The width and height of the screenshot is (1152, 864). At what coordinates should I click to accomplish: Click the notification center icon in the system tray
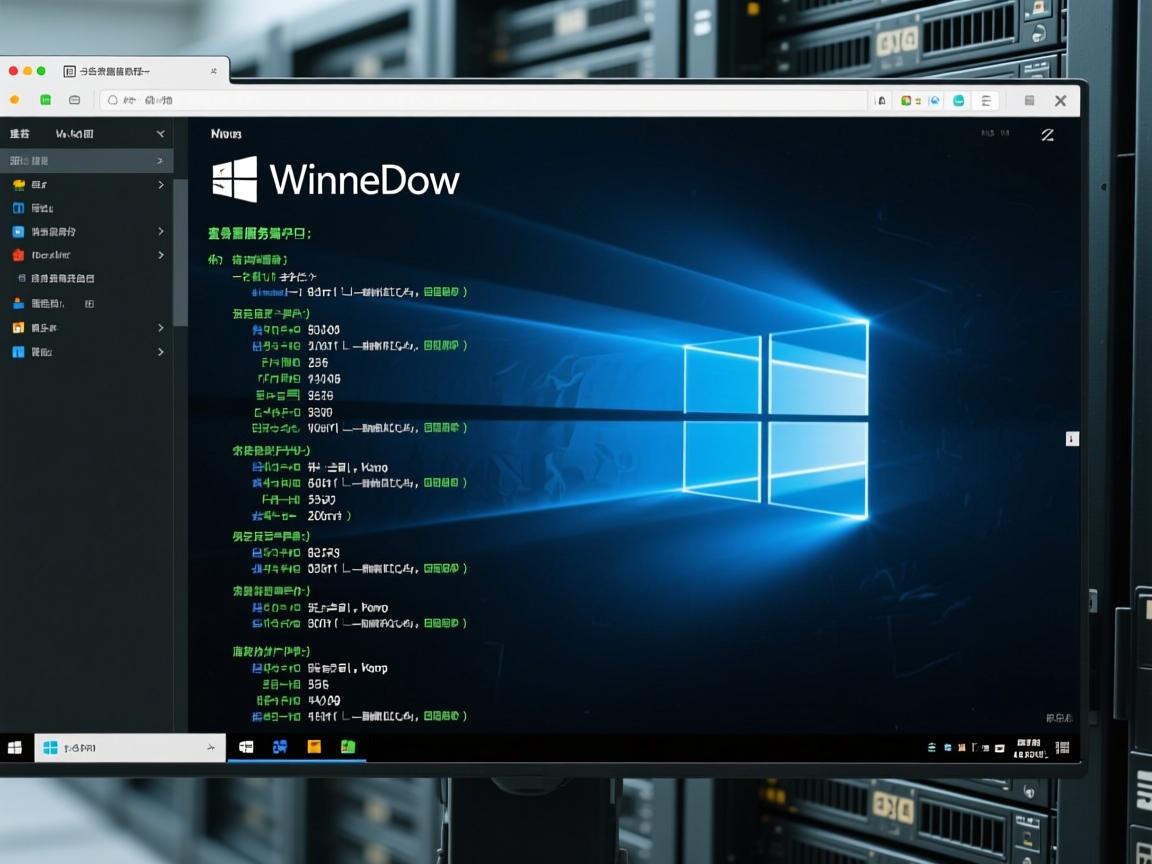pyautogui.click(x=1062, y=747)
